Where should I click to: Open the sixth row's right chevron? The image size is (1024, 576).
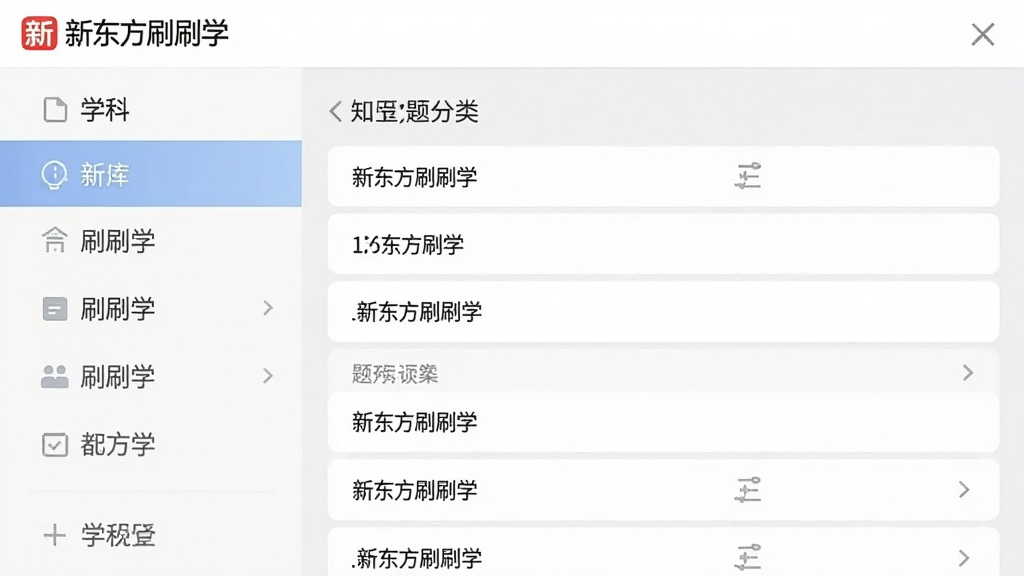click(x=964, y=490)
